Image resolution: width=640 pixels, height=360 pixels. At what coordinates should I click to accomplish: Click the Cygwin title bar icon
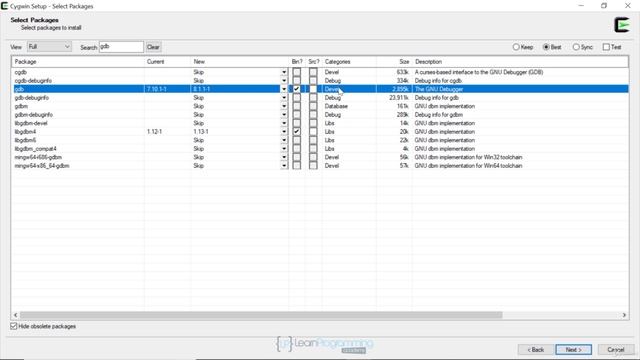(x=4, y=6)
